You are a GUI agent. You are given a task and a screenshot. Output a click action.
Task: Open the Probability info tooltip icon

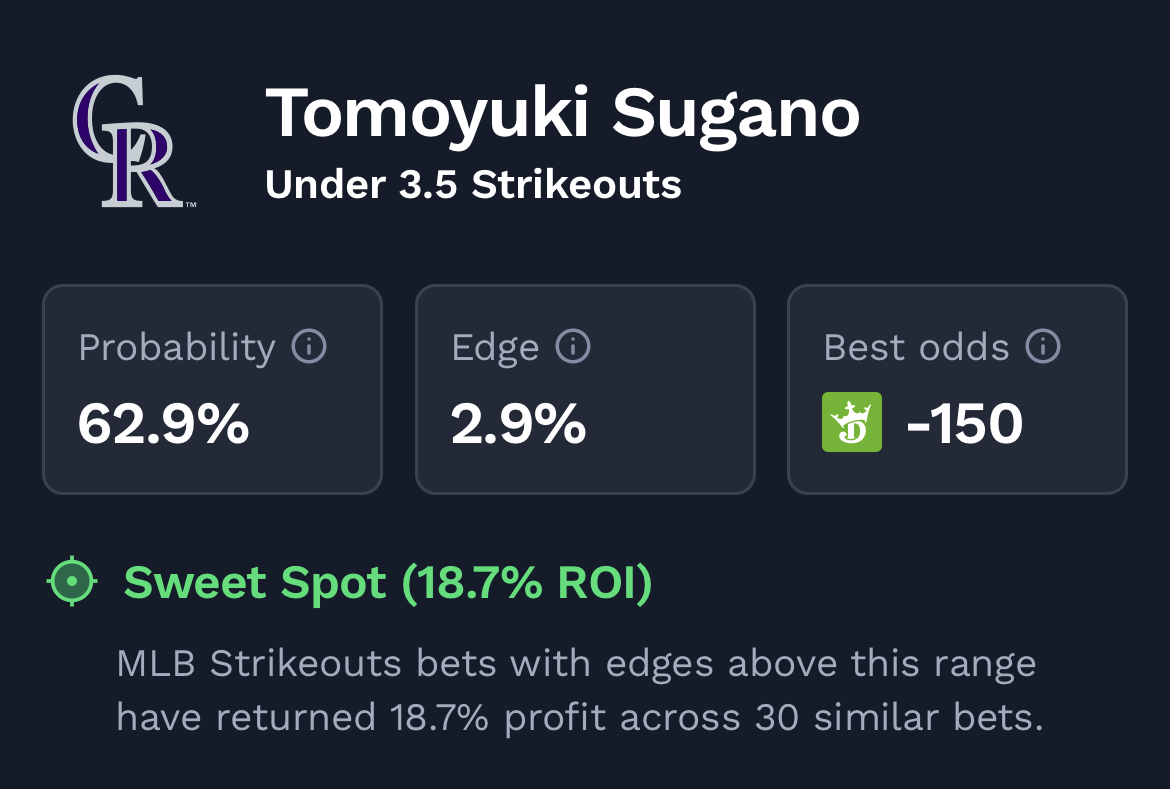tap(309, 347)
